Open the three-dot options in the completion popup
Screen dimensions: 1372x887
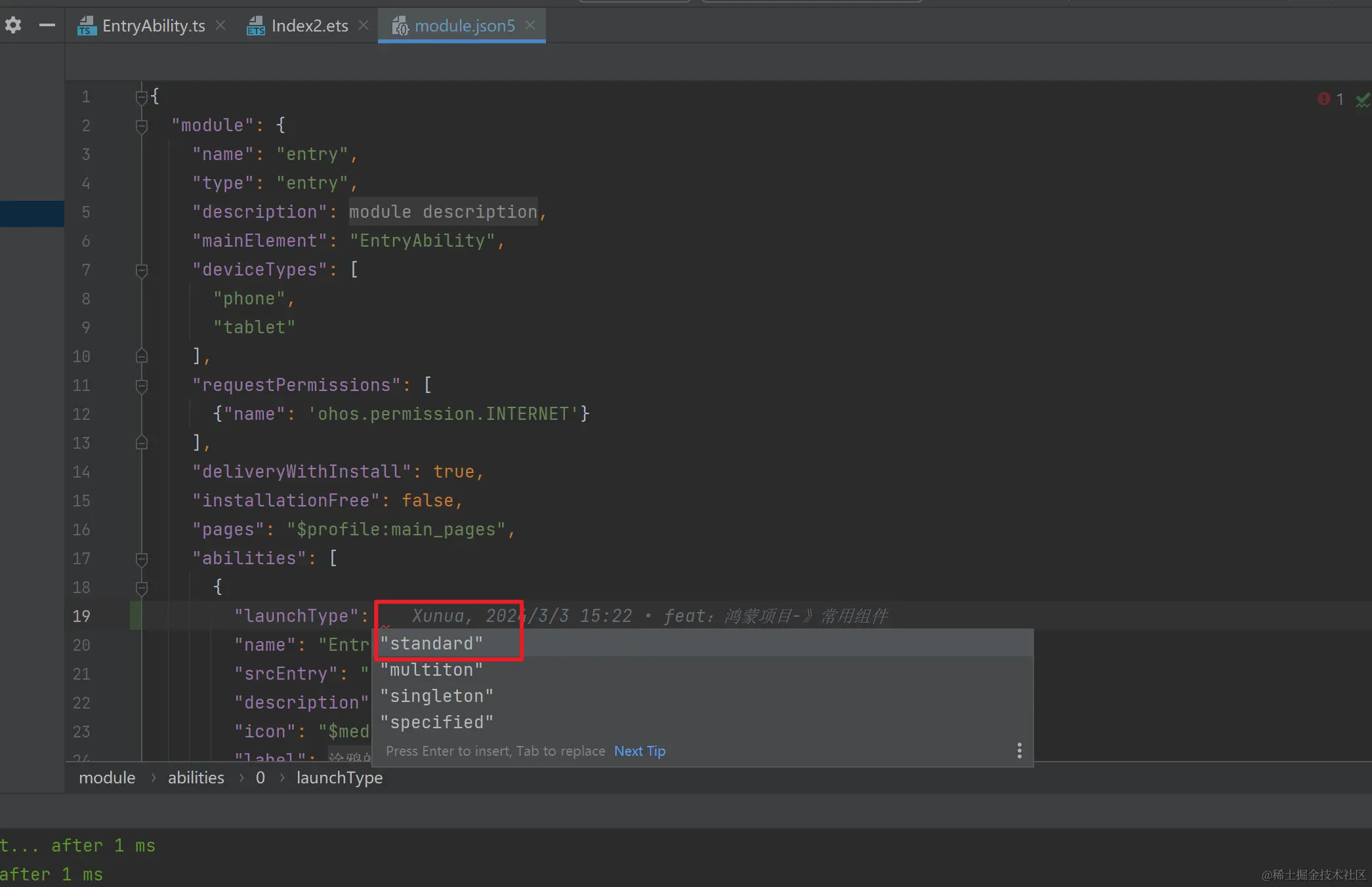pos(1019,751)
